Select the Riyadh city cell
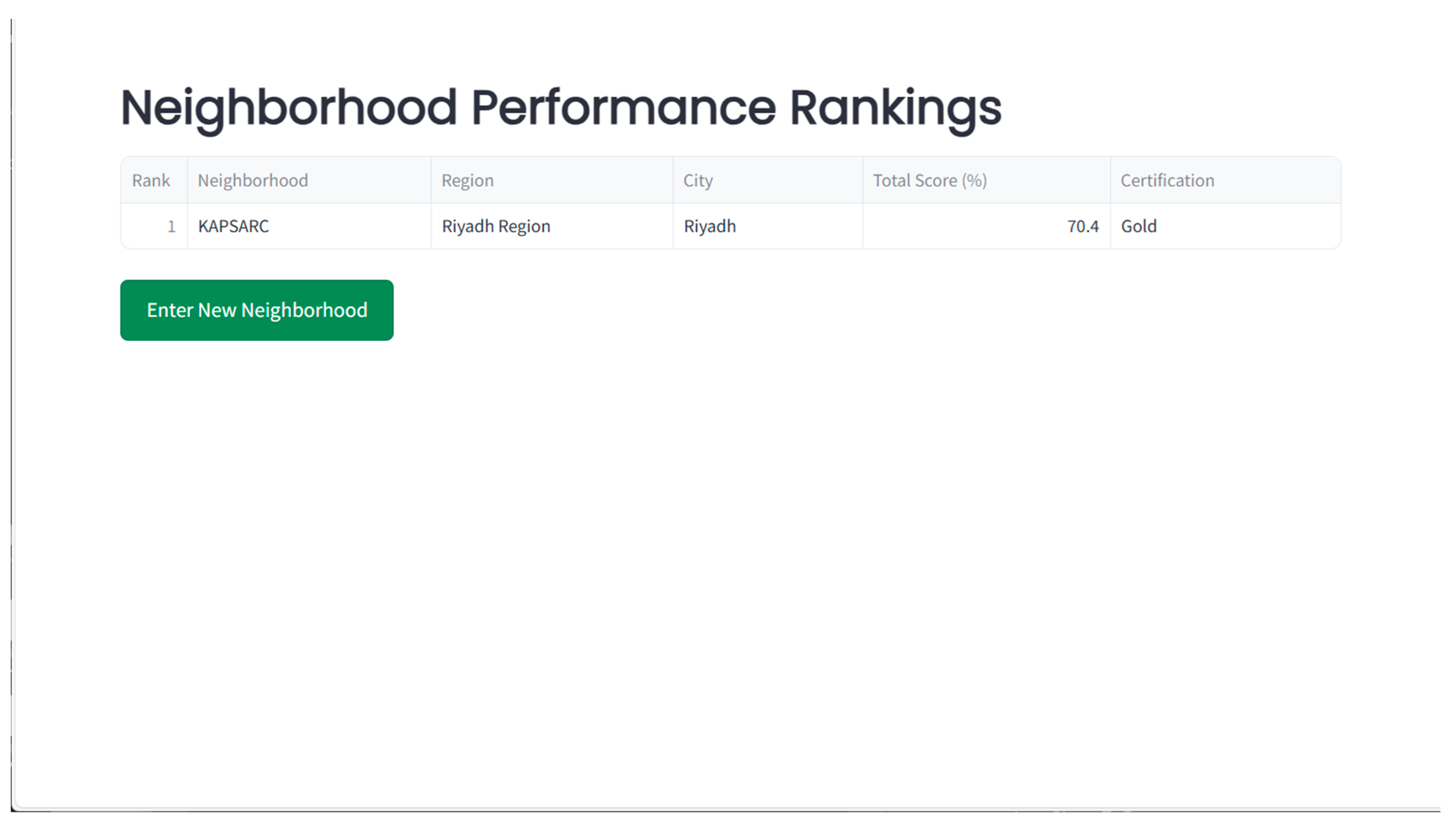1456x829 pixels. click(x=709, y=227)
